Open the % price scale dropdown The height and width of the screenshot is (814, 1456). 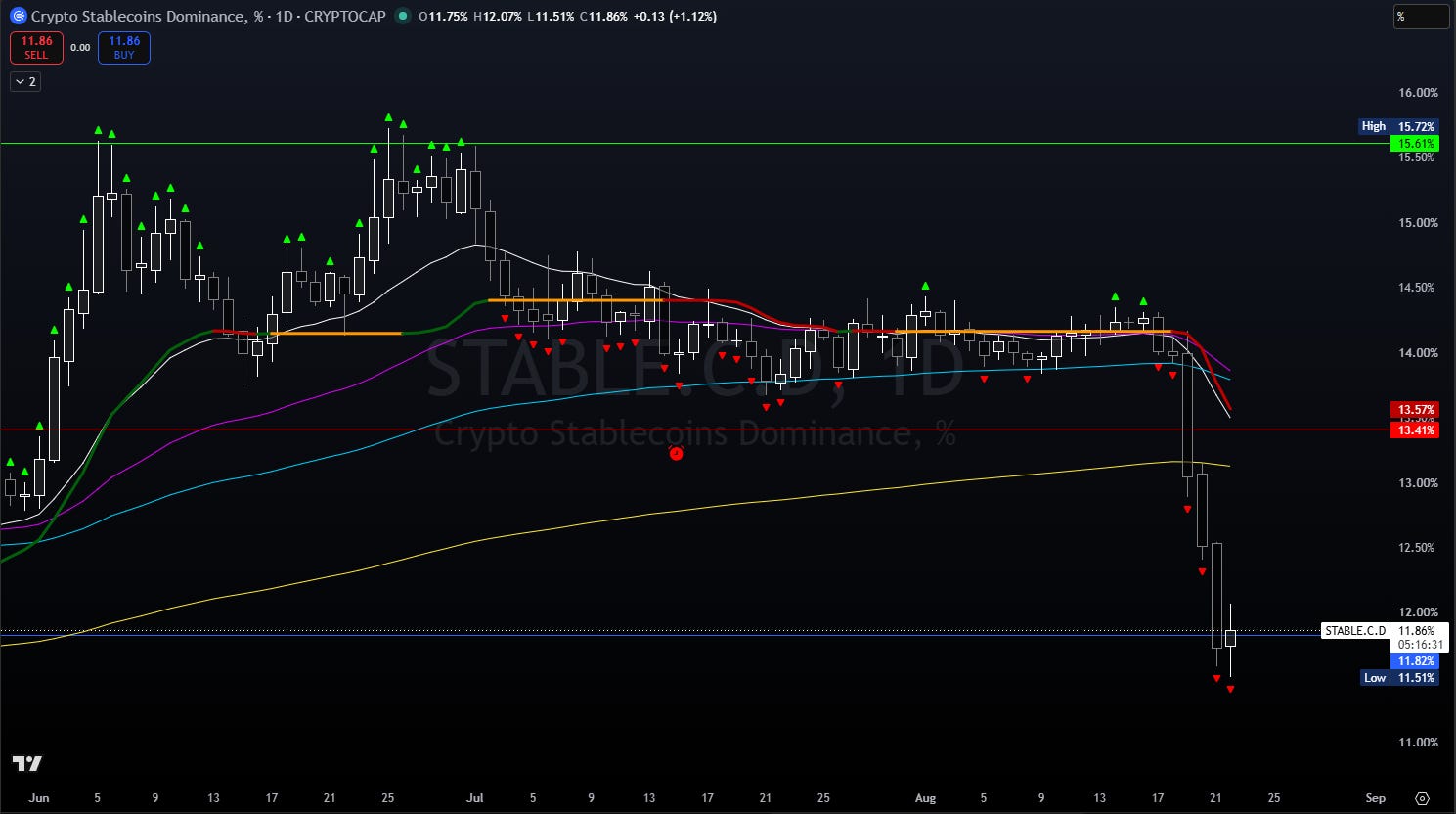(x=1420, y=17)
